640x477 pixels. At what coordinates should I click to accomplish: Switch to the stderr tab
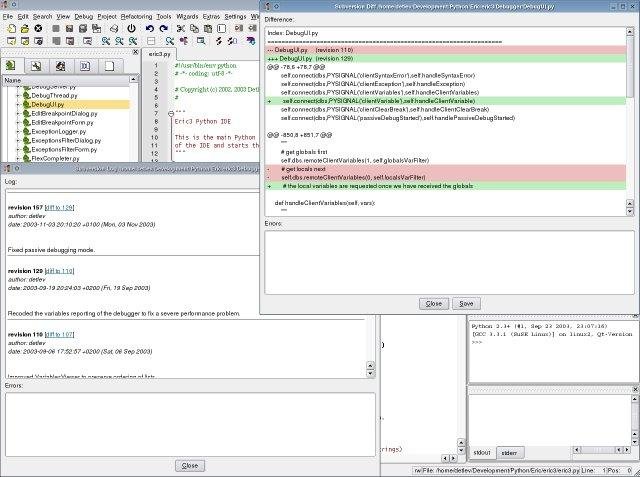[508, 453]
